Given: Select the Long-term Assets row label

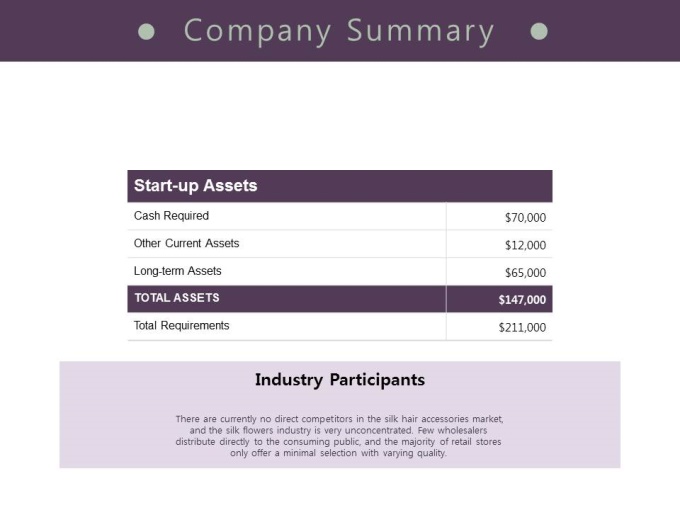Looking at the screenshot, I should pos(178,271).
